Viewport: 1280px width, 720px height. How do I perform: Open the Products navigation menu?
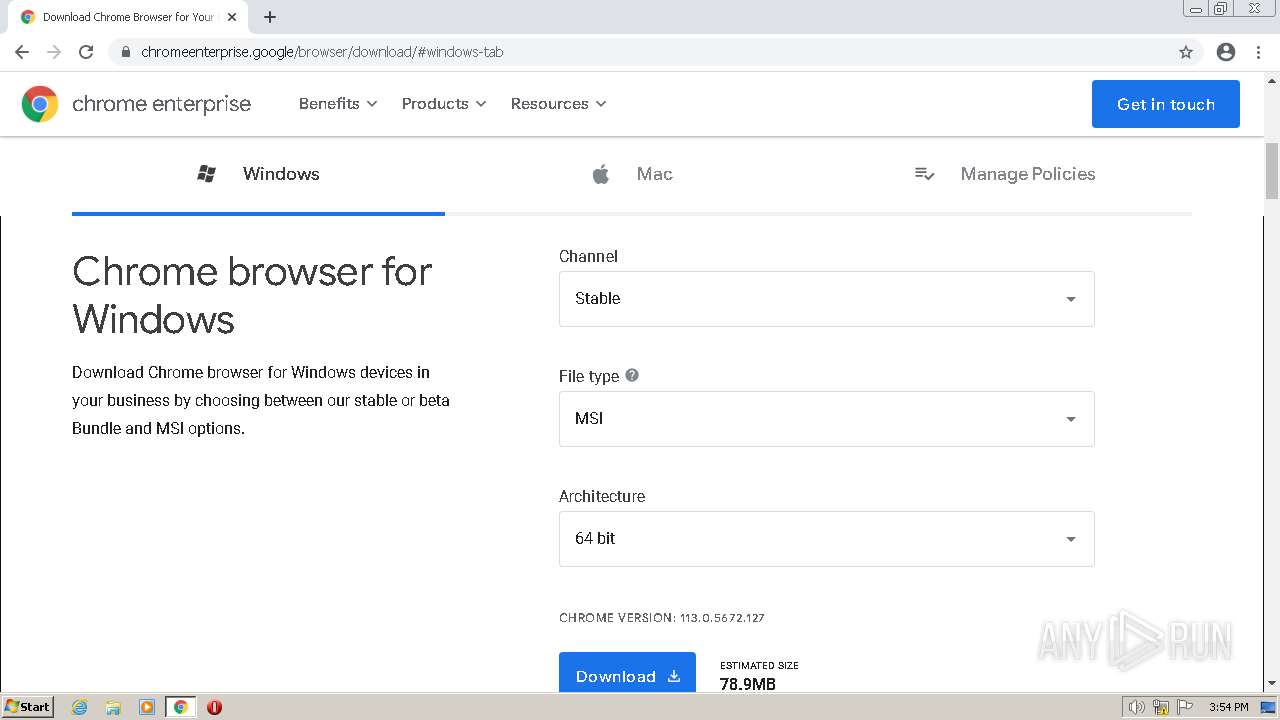[x=443, y=104]
